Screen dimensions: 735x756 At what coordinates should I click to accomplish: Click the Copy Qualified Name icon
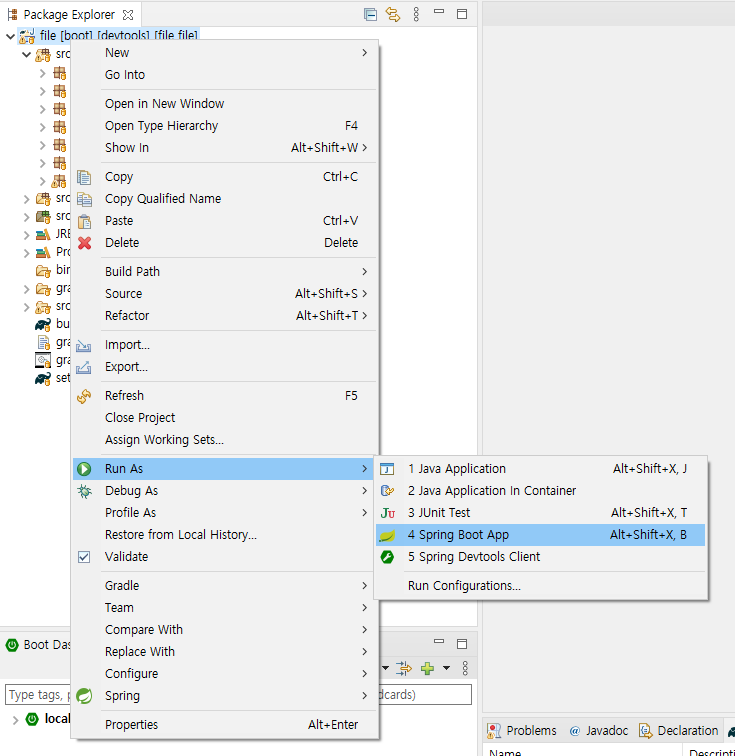[x=84, y=199]
